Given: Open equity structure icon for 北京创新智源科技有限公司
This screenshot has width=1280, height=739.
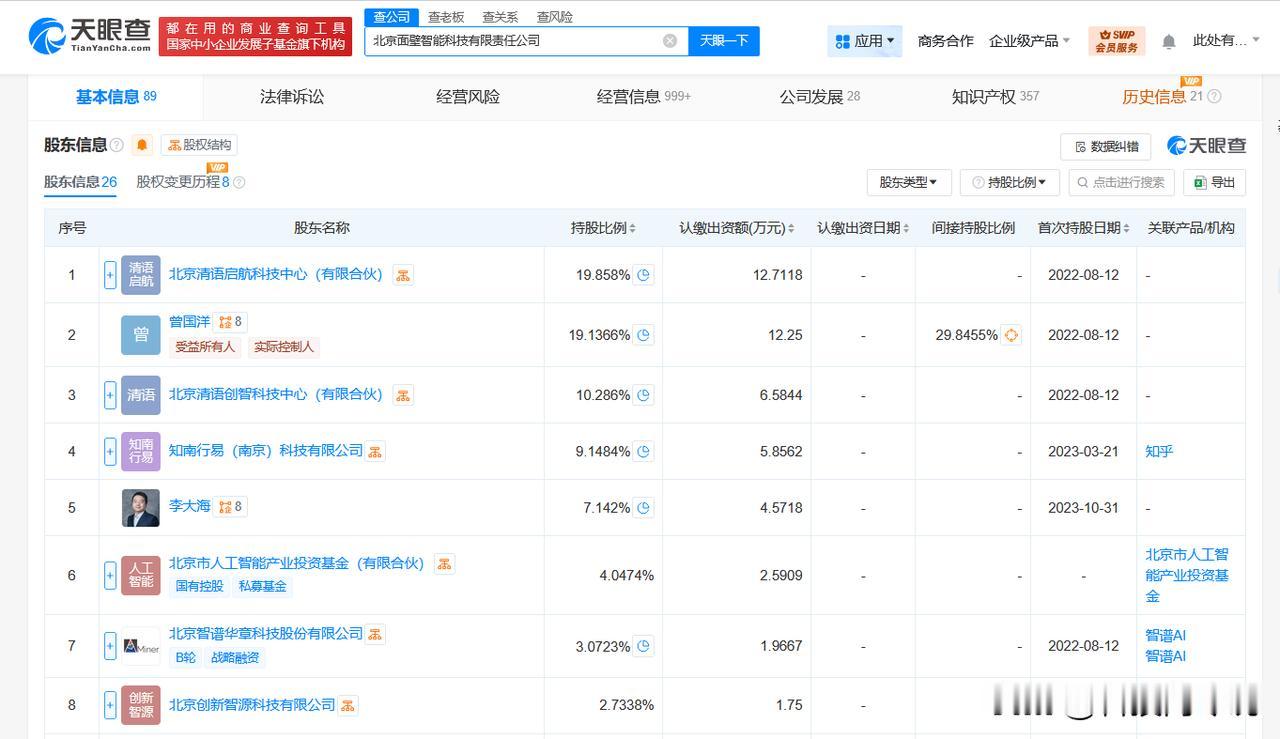Looking at the screenshot, I should point(348,705).
